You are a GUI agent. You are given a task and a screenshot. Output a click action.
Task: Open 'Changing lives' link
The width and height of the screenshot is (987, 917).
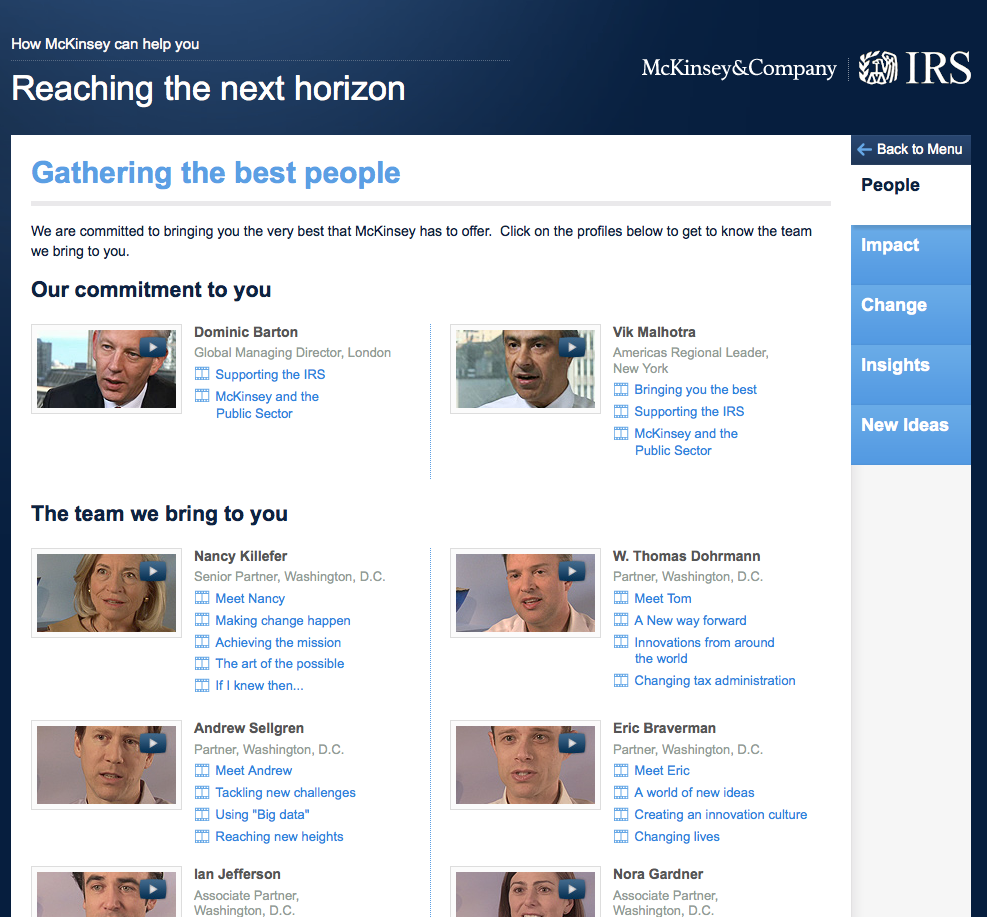(677, 836)
